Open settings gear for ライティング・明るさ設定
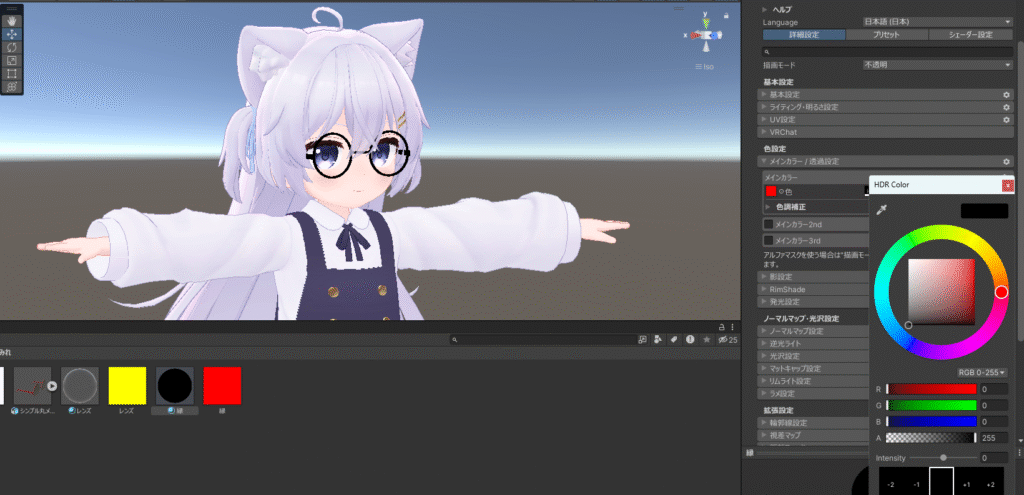 coord(1006,107)
